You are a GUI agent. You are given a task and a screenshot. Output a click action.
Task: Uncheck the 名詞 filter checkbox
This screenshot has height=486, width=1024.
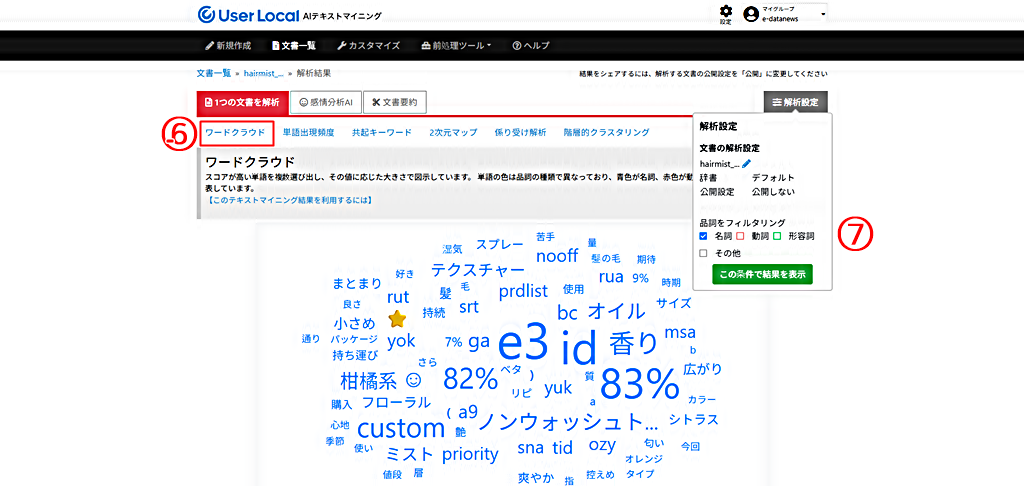703,235
